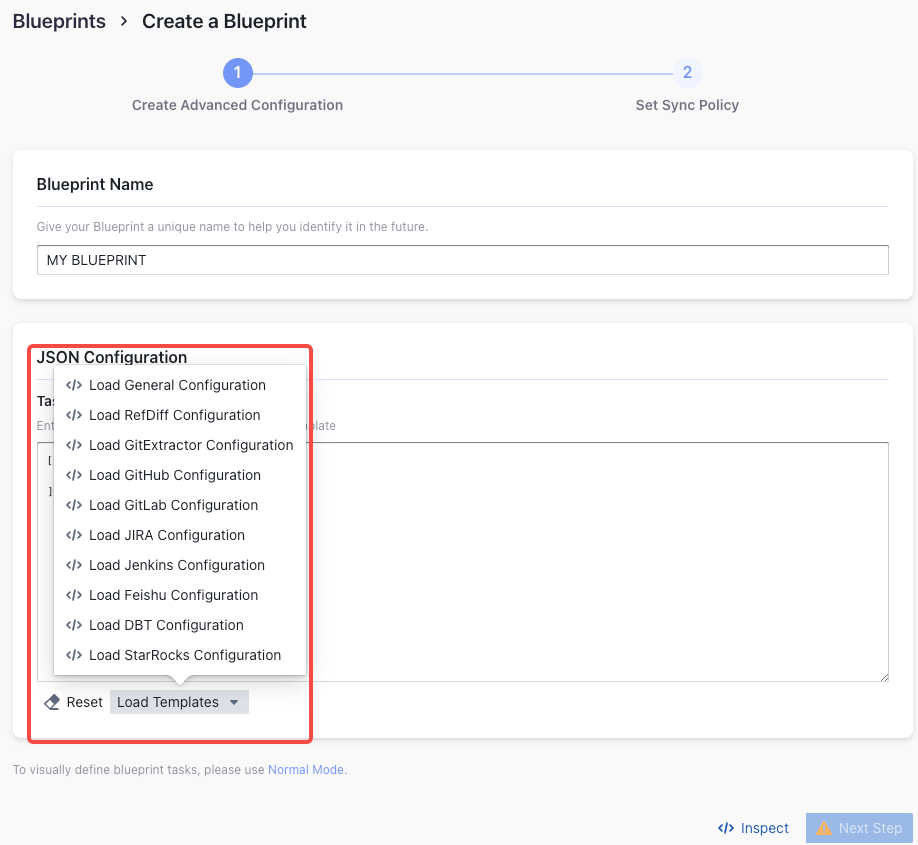Pick Load Feishu Configuration template
The height and width of the screenshot is (845, 918).
tap(173, 595)
